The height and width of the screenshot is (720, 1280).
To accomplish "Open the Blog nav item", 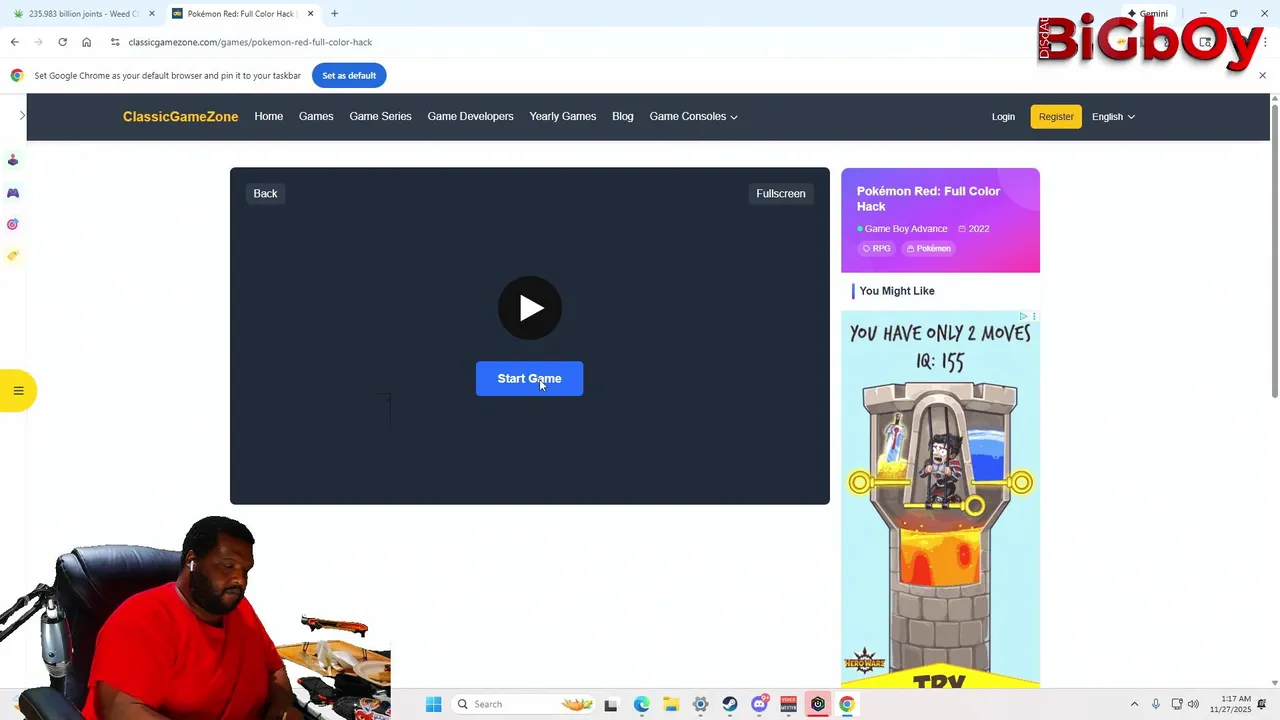I will 622,116.
